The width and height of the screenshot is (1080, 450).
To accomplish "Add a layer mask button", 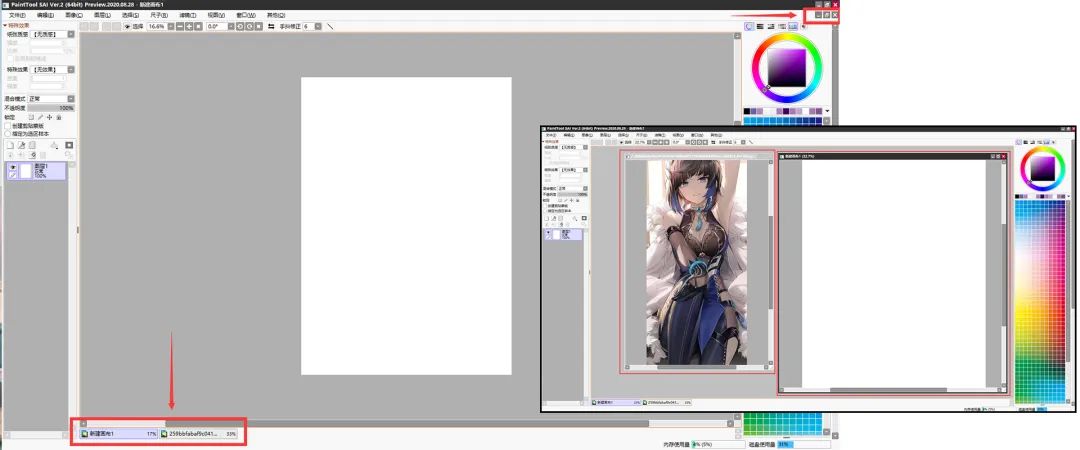I will pos(69,145).
